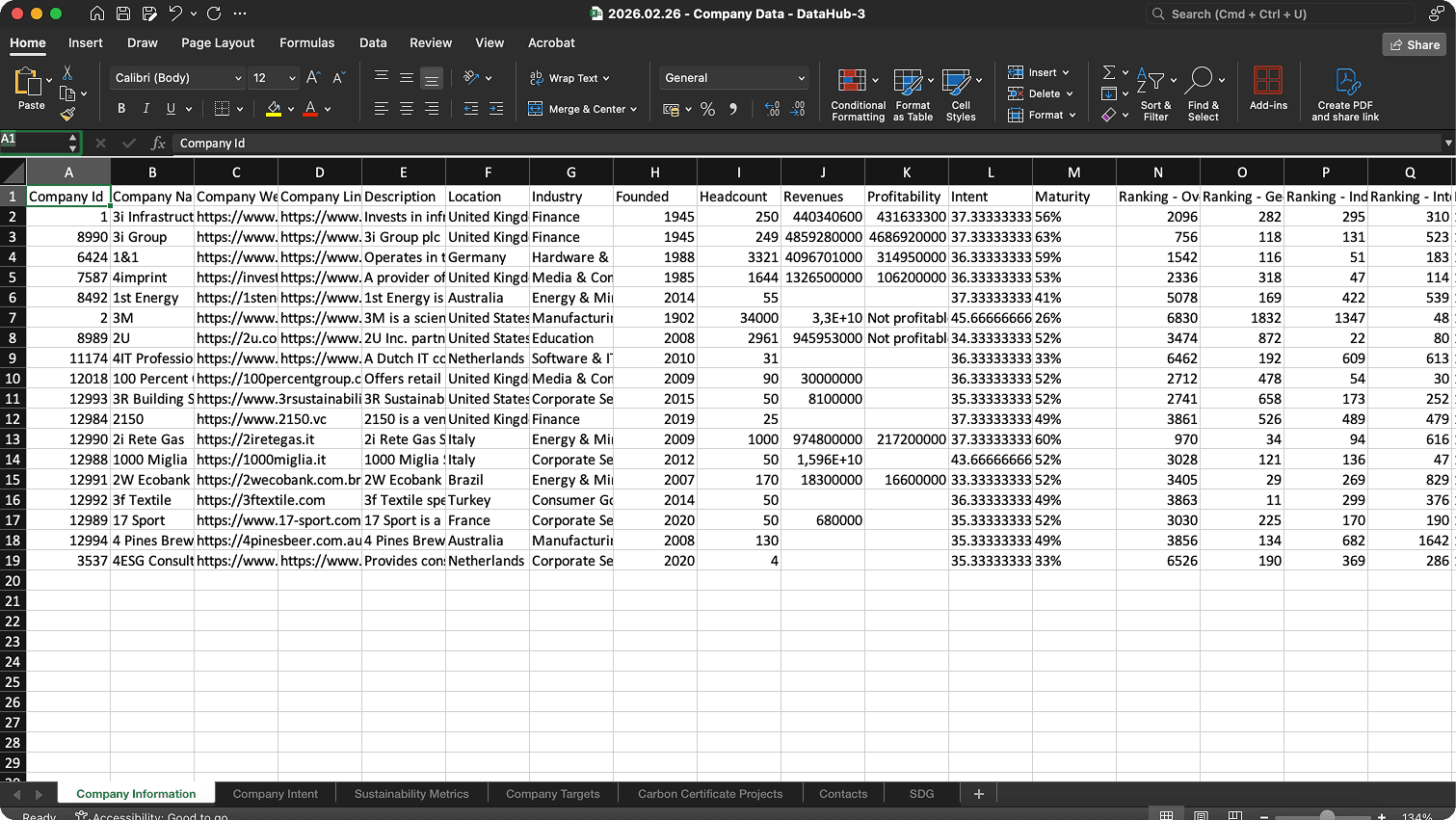Decrease indent icon
The width and height of the screenshot is (1456, 820).
coord(470,109)
